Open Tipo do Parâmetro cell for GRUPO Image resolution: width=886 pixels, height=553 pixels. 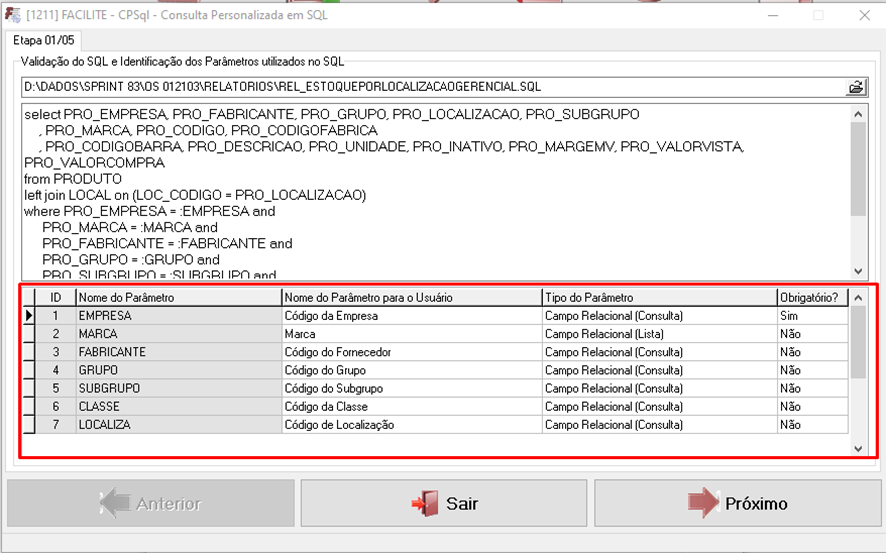coord(658,370)
